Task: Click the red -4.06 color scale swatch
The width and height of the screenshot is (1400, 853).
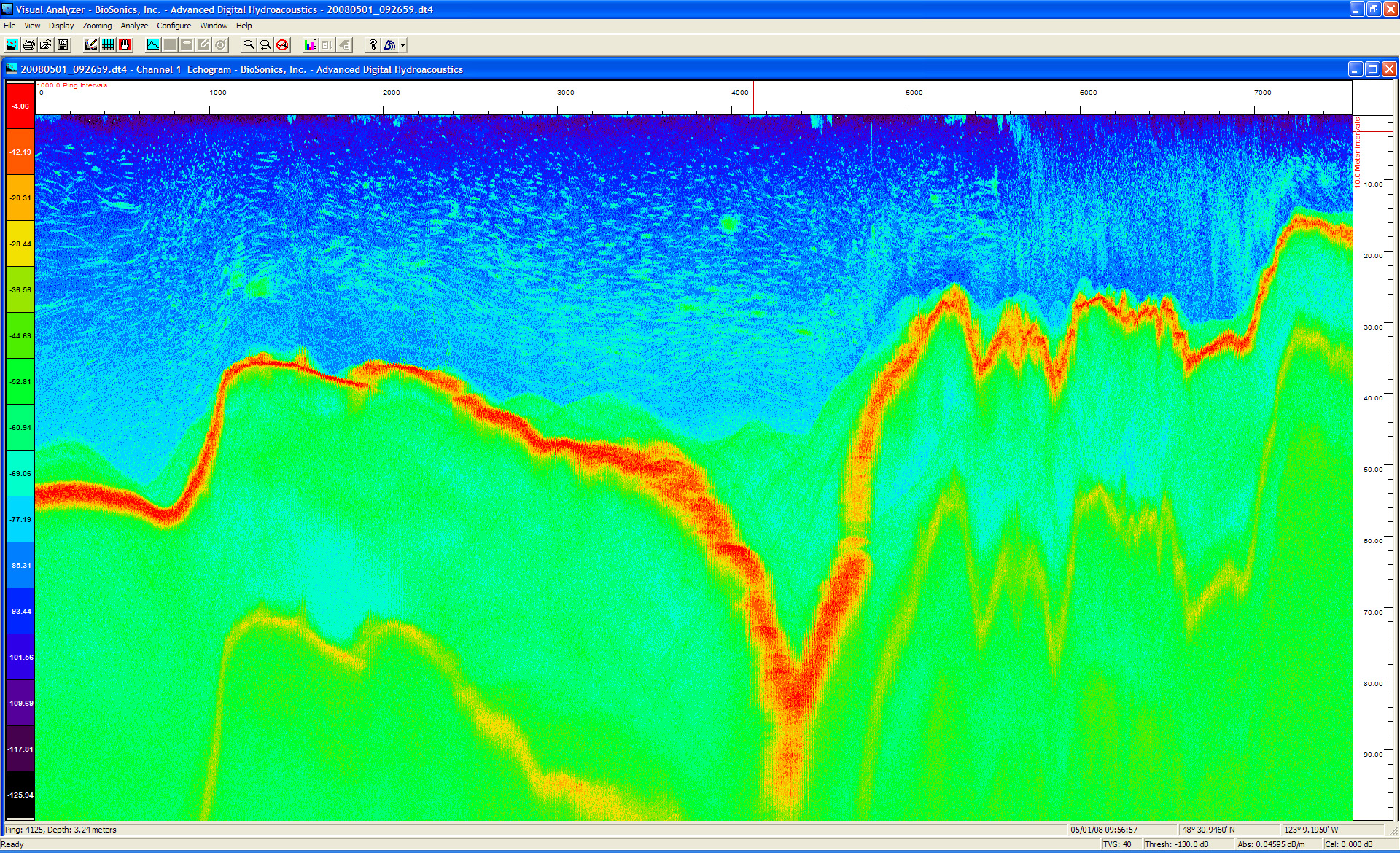Action: click(x=20, y=106)
